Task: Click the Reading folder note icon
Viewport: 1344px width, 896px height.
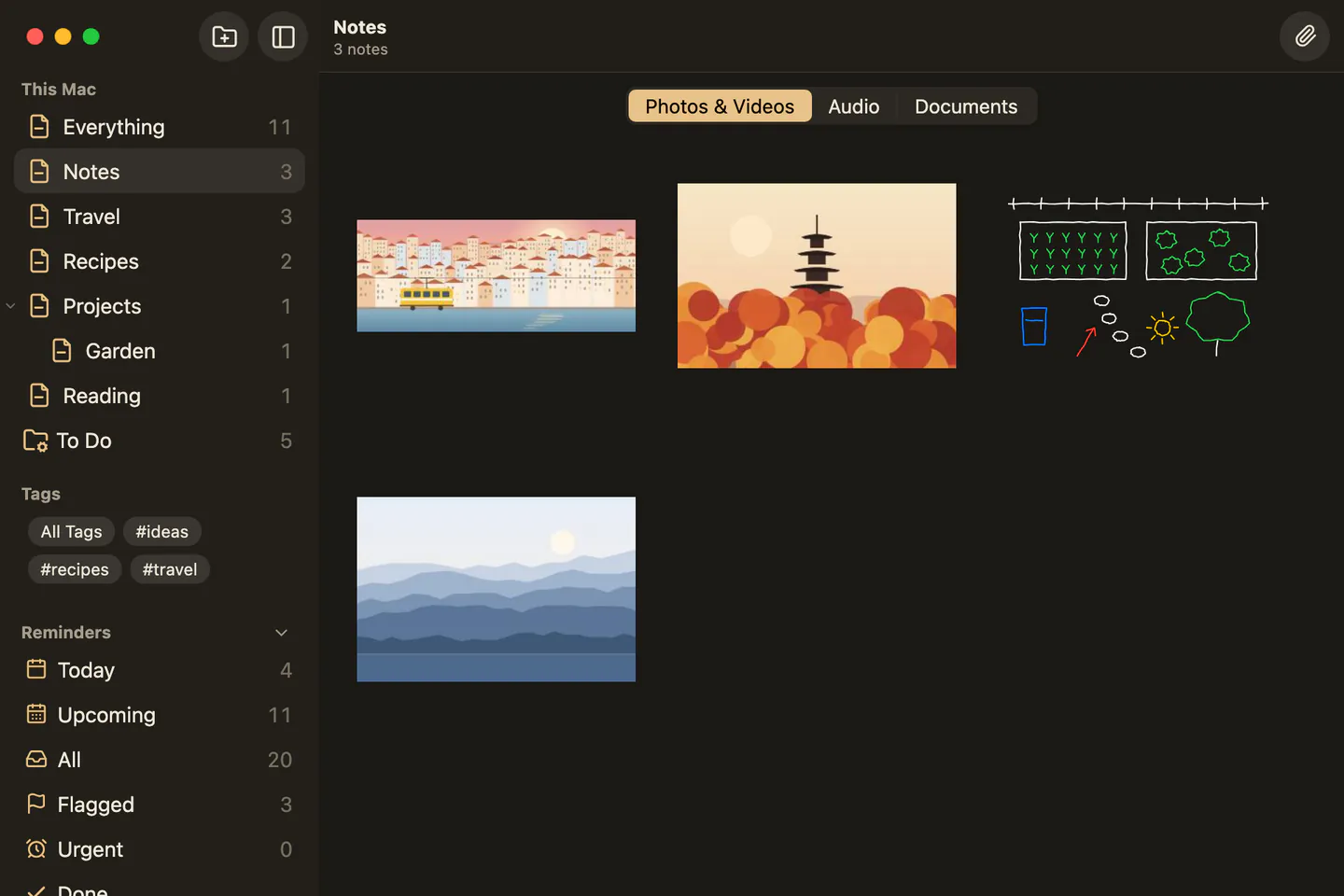Action: [x=39, y=396]
